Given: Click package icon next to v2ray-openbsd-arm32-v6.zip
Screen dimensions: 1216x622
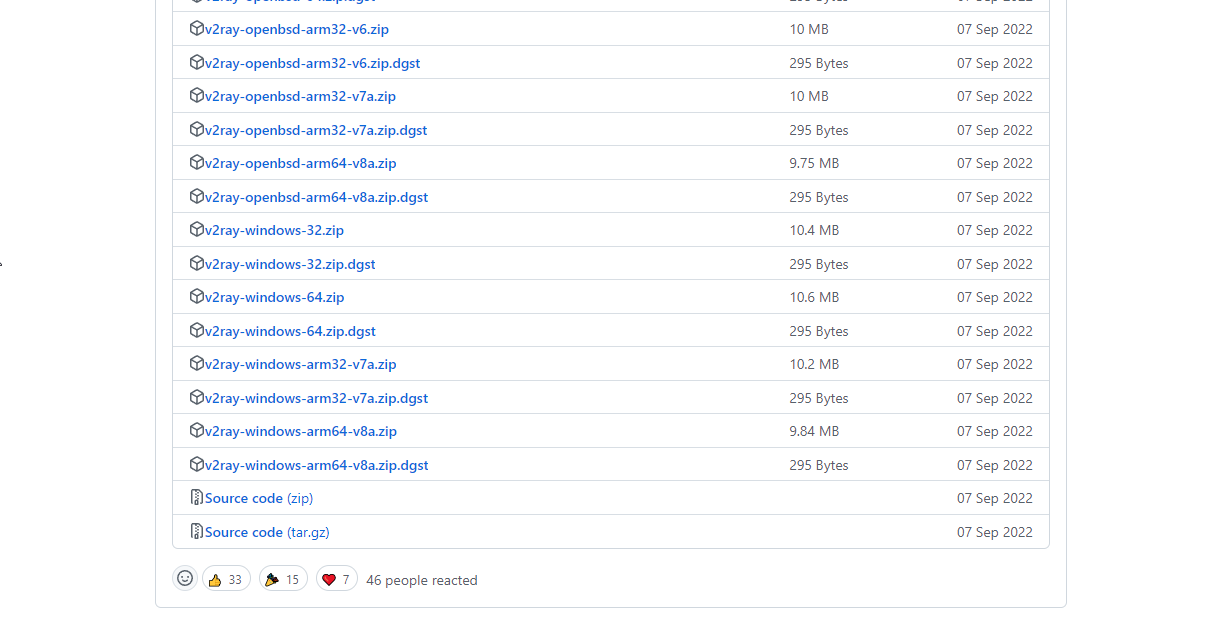Looking at the screenshot, I should (x=197, y=29).
